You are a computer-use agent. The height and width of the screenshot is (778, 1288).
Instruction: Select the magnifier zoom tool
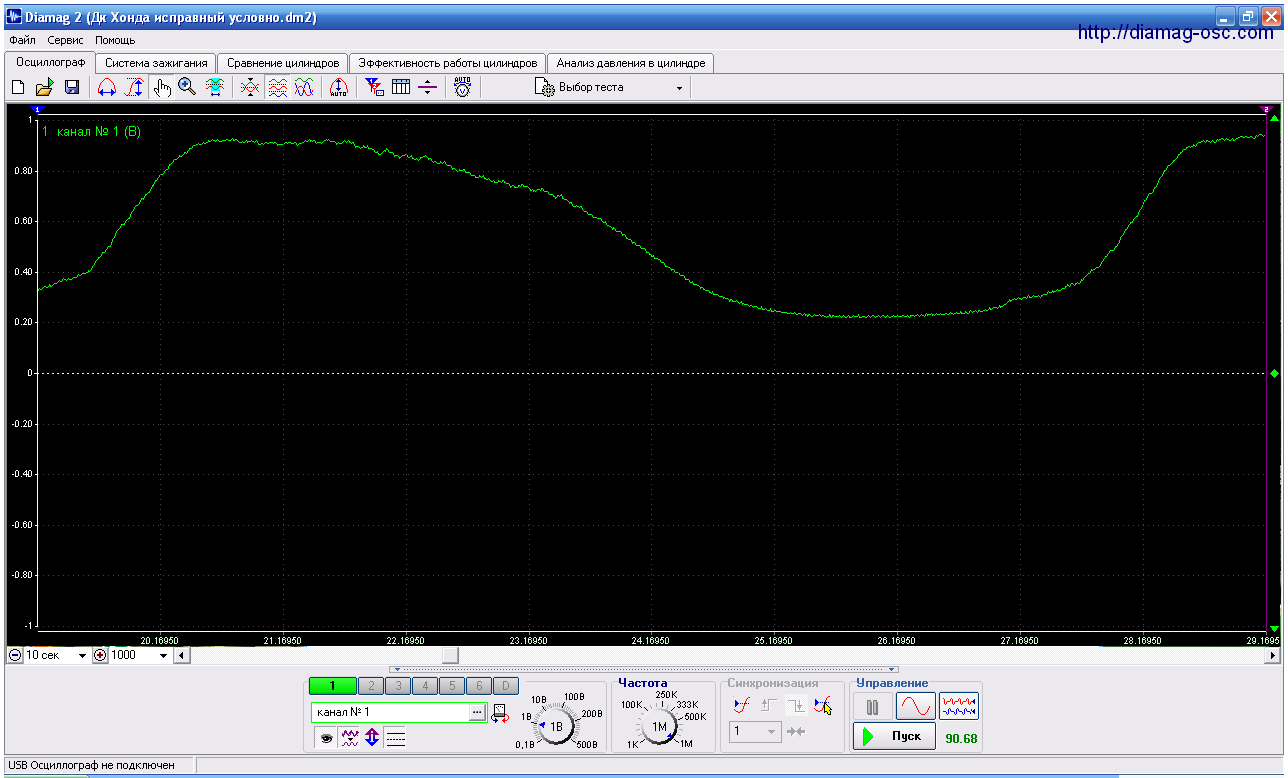pos(187,87)
